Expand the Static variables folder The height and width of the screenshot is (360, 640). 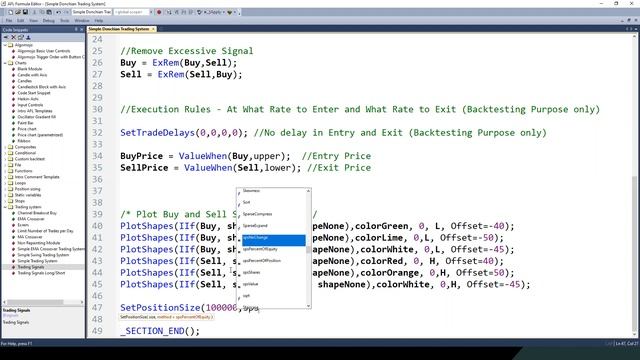coord(5,195)
